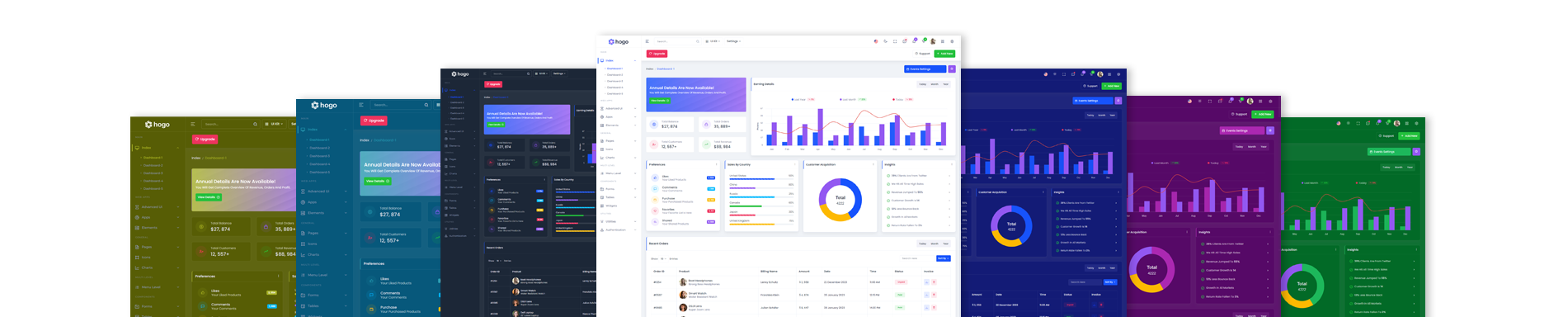
Task: Open Tables in the white window sidebar
Action: pyautogui.click(x=619, y=197)
